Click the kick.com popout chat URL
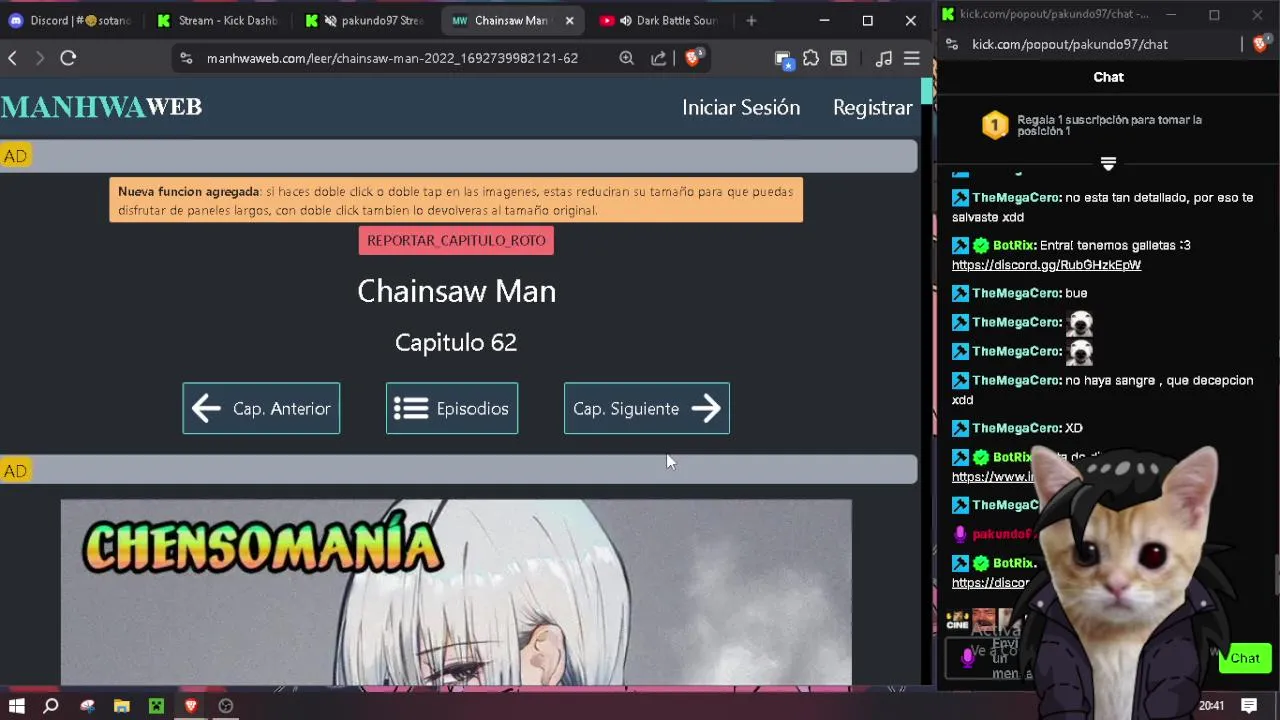Viewport: 1280px width, 720px height. (1070, 44)
